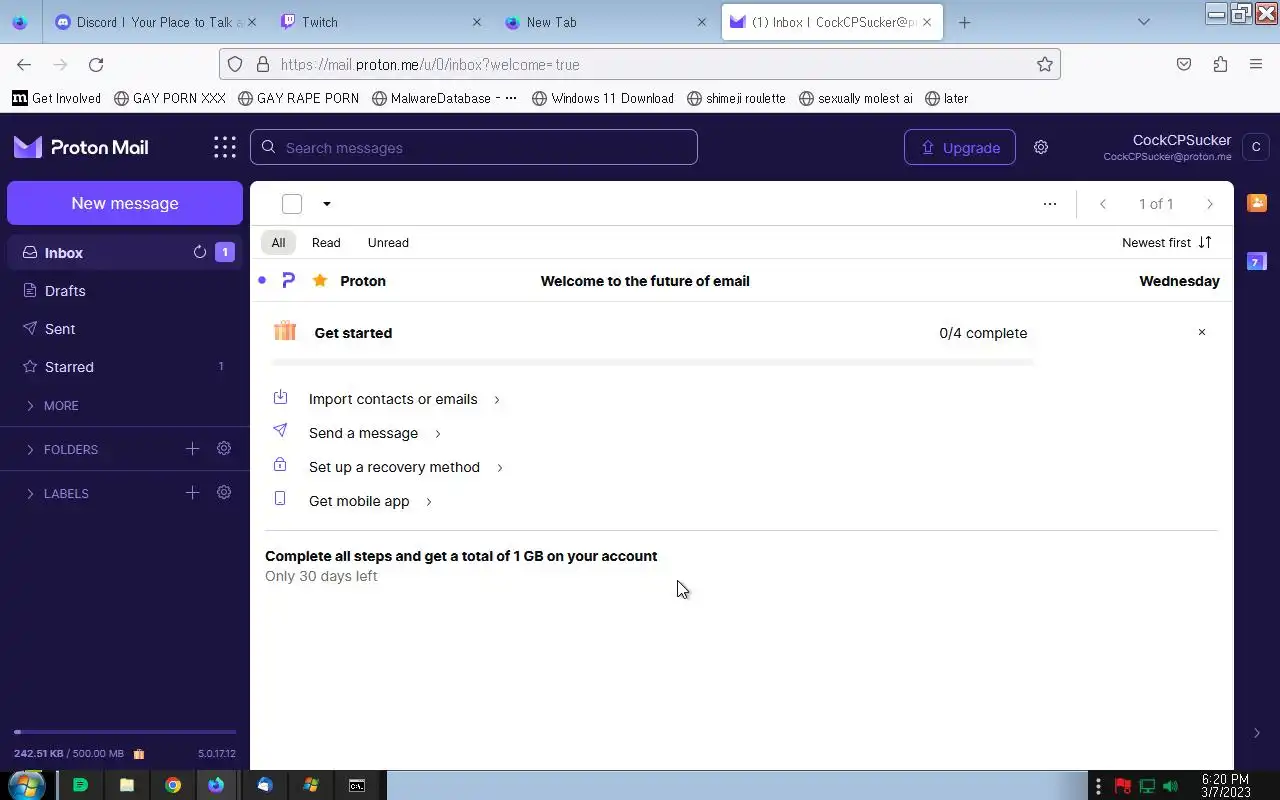Screen dimensions: 1280x800
Task: Tick the select all messages checkbox
Action: tap(292, 204)
